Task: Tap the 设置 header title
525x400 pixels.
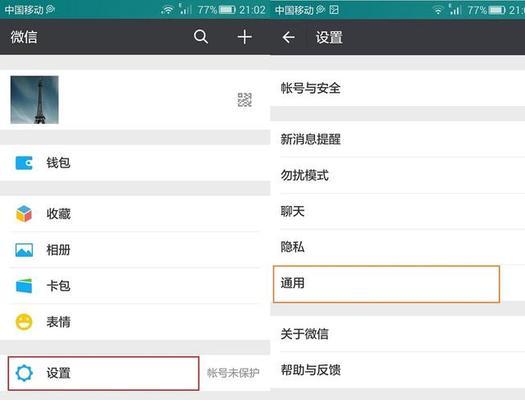Action: pos(329,37)
